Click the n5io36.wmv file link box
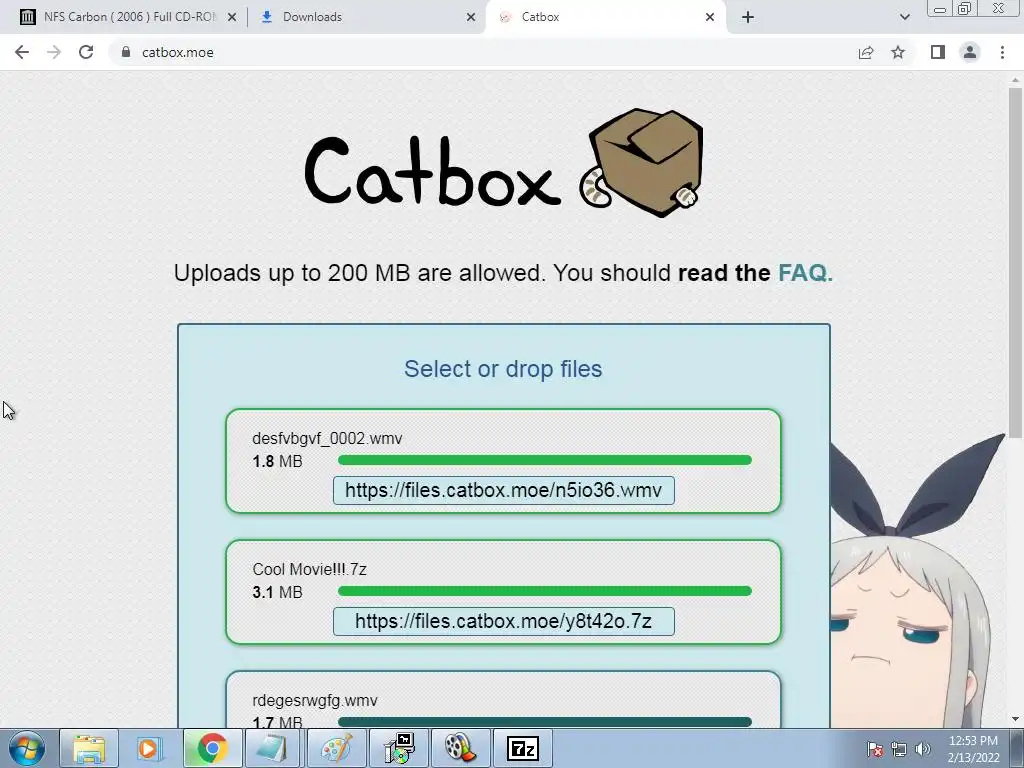This screenshot has width=1024, height=768. click(504, 490)
